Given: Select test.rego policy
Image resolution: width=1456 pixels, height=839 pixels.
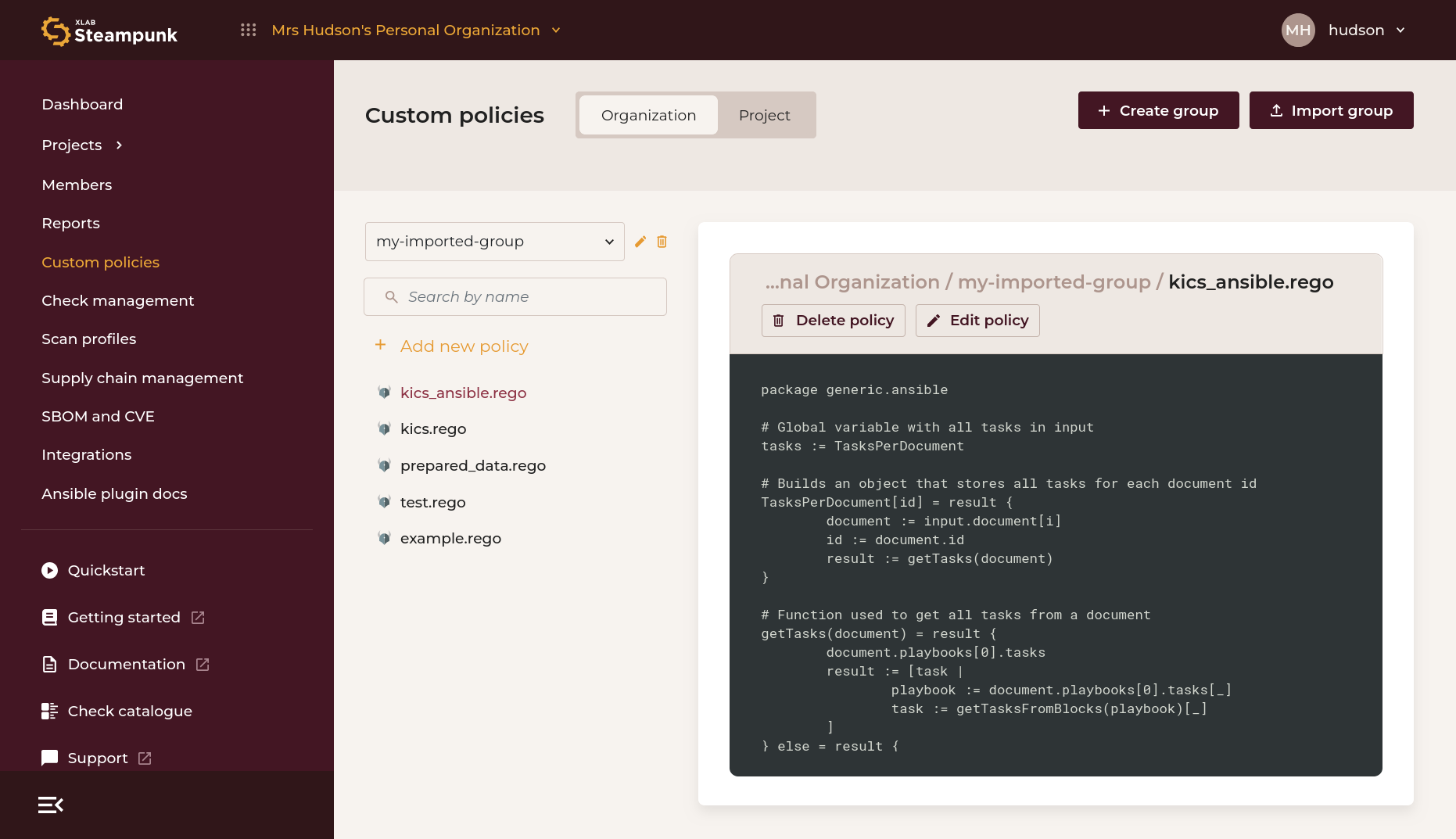Looking at the screenshot, I should coord(432,503).
